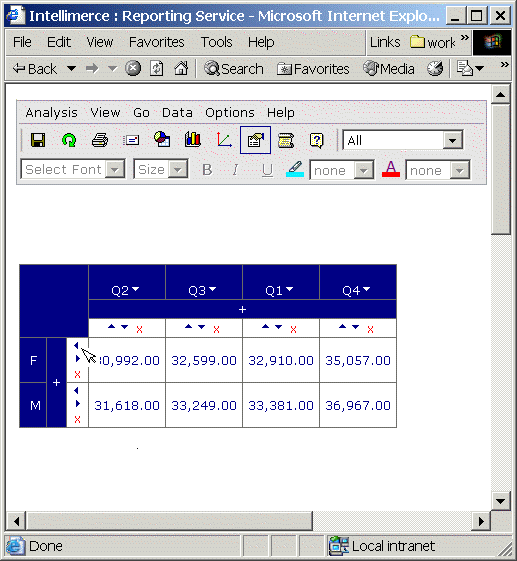Click the browser Forward arrow

pyautogui.click(x=92, y=68)
